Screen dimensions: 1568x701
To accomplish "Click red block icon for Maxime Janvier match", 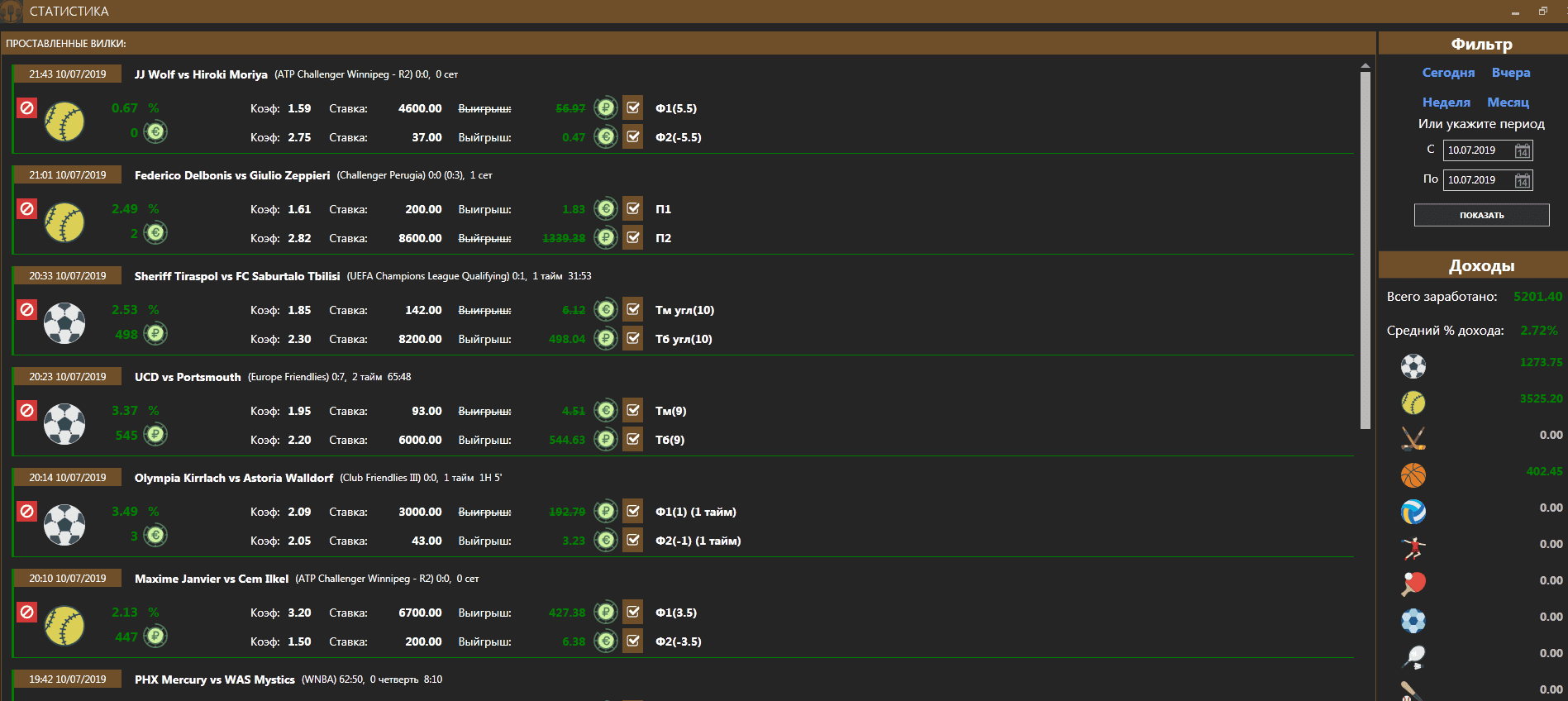I will pyautogui.click(x=27, y=613).
